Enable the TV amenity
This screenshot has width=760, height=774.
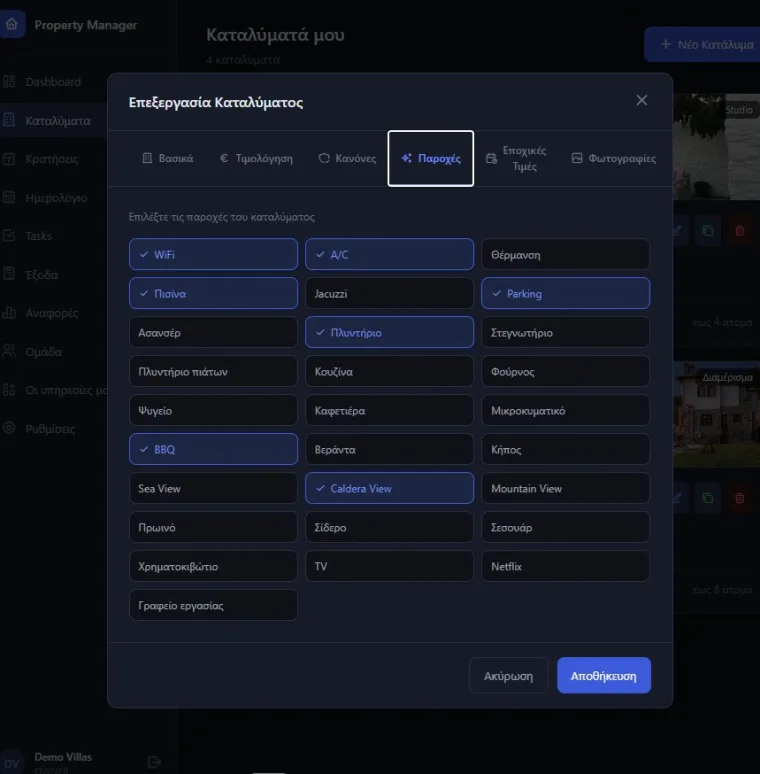(x=389, y=566)
